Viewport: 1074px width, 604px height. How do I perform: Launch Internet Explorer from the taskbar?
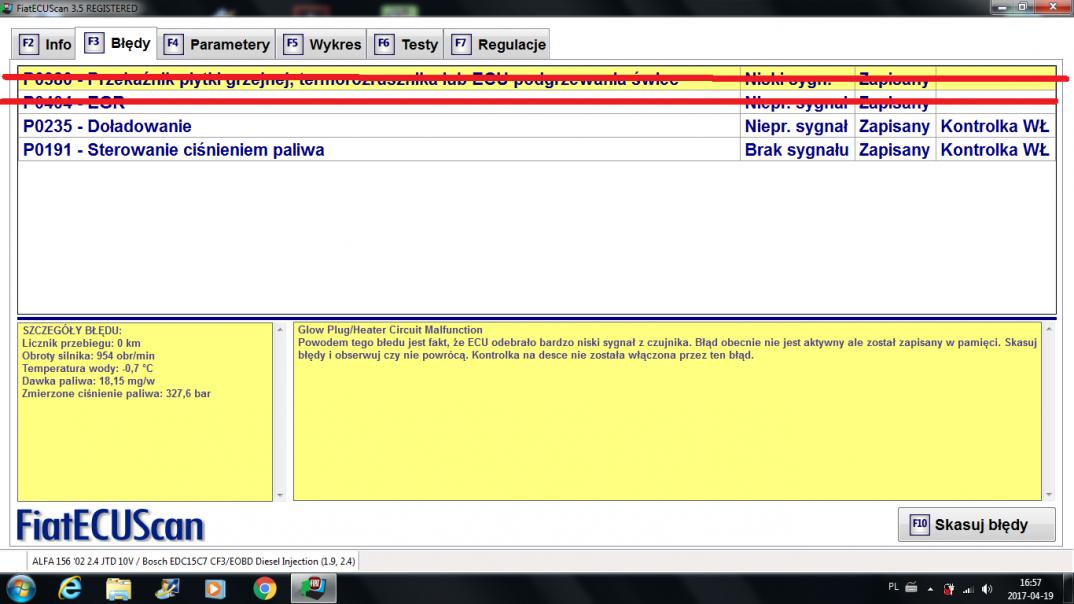[70, 588]
